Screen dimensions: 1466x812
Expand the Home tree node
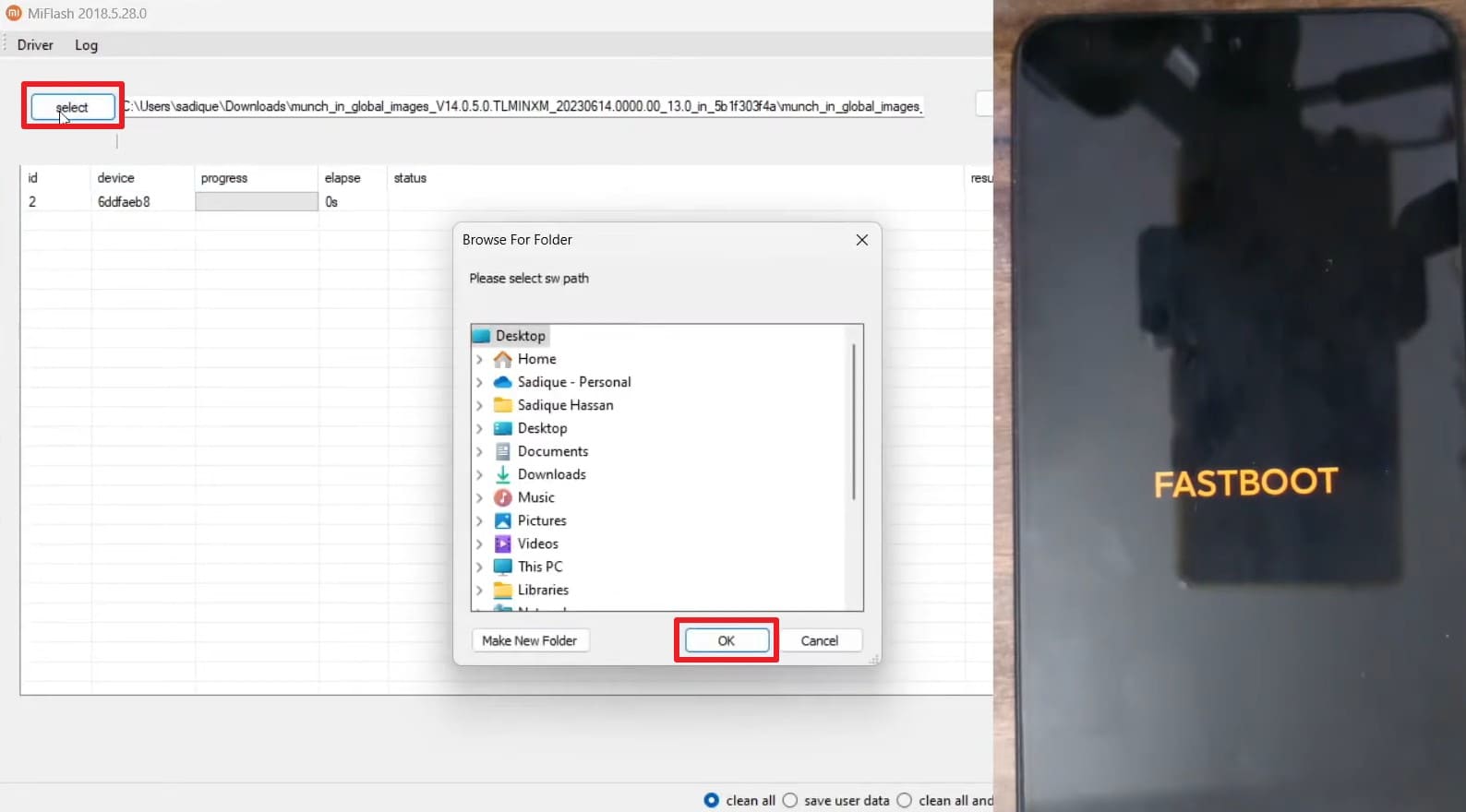[x=479, y=359]
